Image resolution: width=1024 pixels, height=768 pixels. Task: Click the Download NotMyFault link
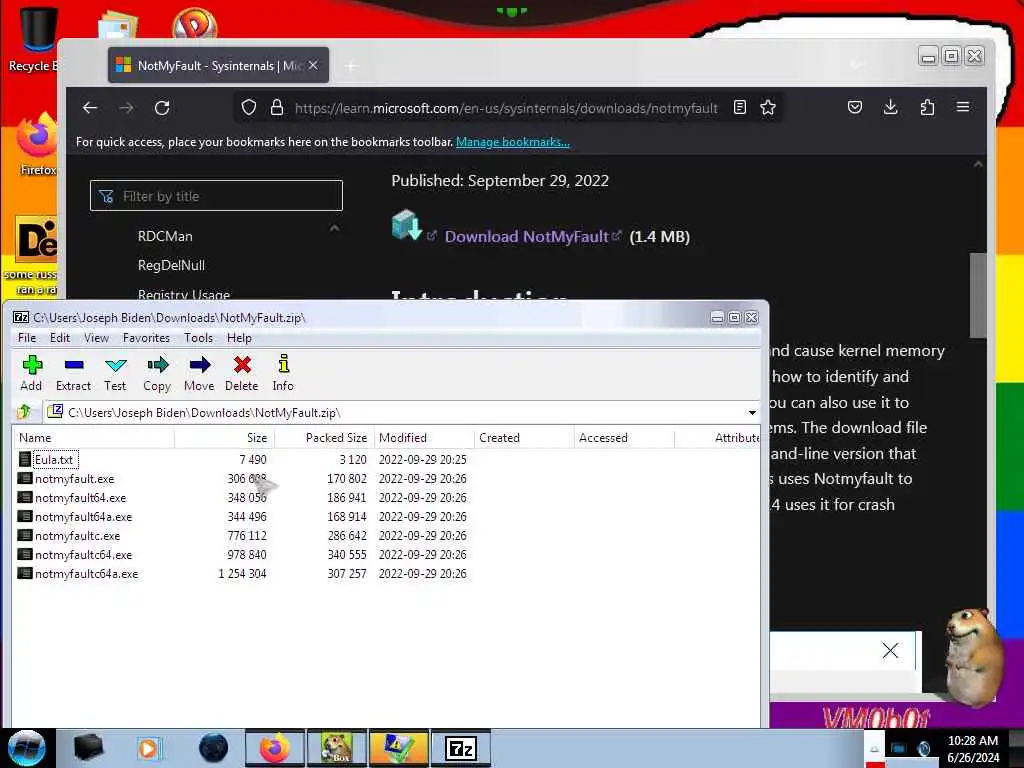pyautogui.click(x=526, y=236)
